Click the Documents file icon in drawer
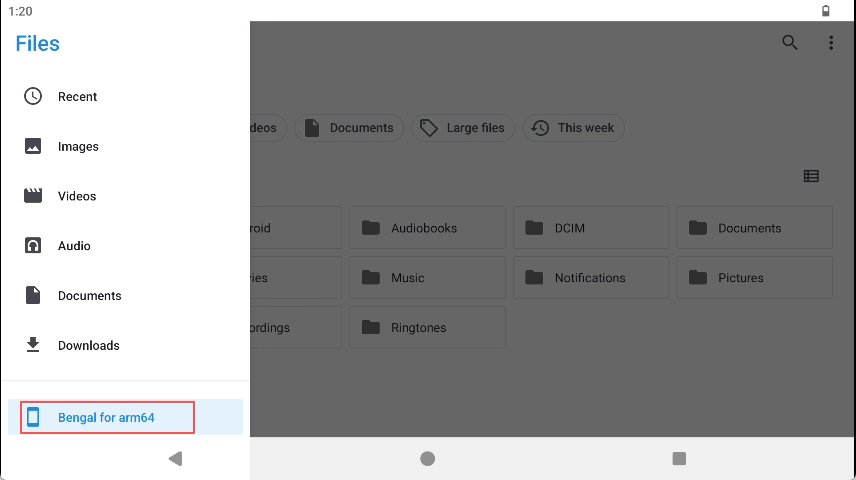The width and height of the screenshot is (856, 480). pyautogui.click(x=33, y=296)
